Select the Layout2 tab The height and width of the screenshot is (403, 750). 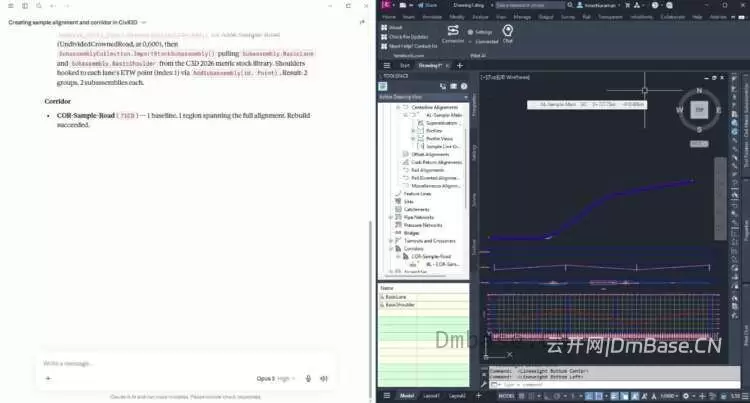[457, 396]
